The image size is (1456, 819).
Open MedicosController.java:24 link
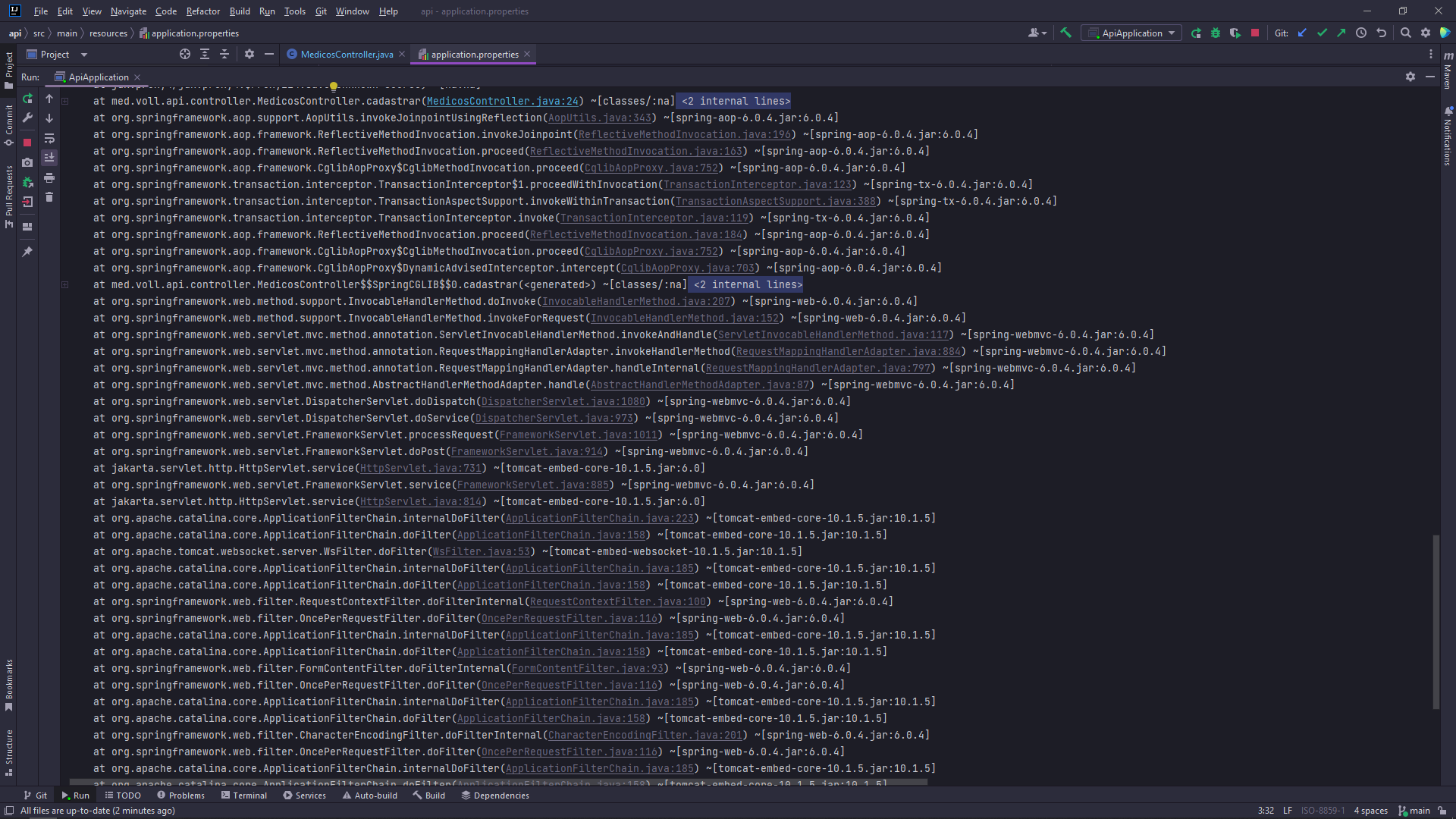(x=502, y=101)
